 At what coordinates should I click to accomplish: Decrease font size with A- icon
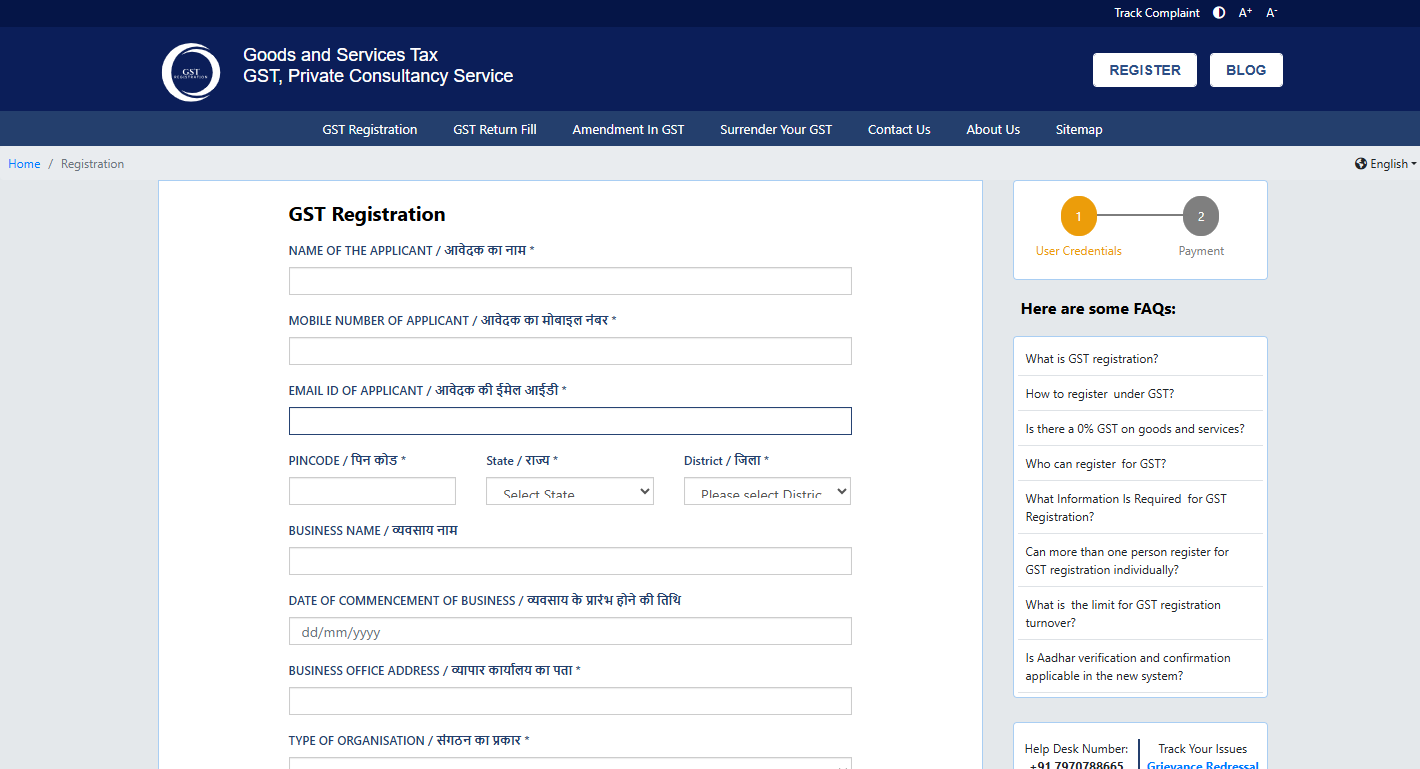click(x=1272, y=13)
